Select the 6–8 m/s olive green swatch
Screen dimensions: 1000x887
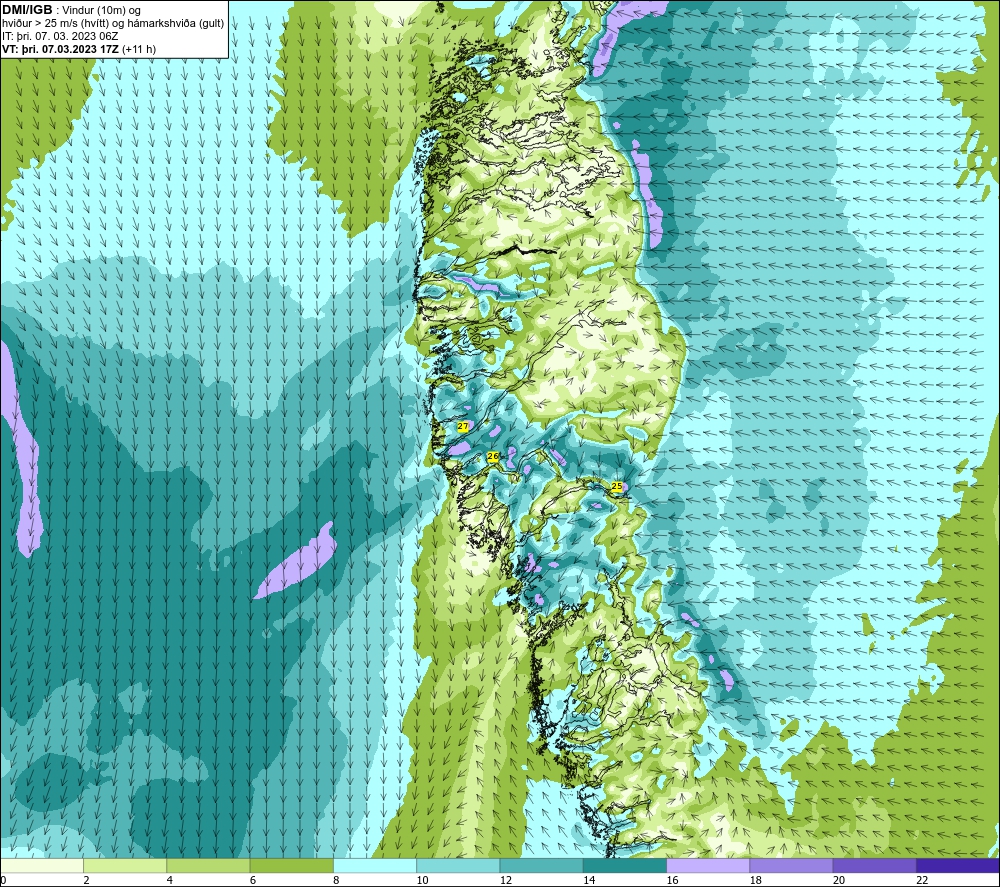(x=291, y=865)
